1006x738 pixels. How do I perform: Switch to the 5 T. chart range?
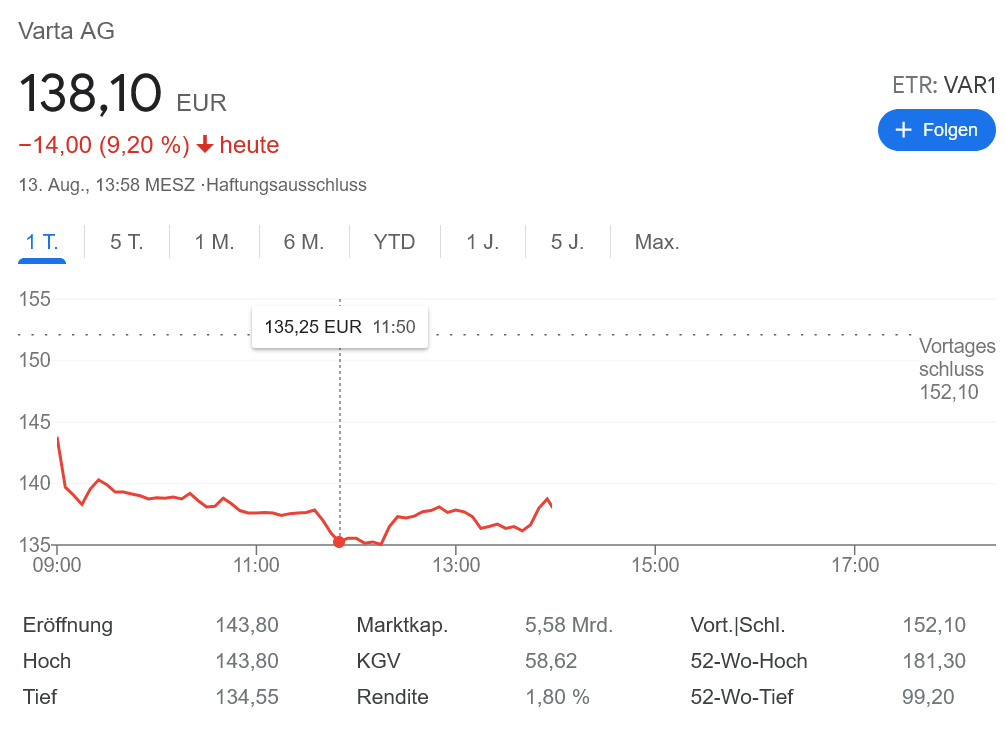(127, 242)
